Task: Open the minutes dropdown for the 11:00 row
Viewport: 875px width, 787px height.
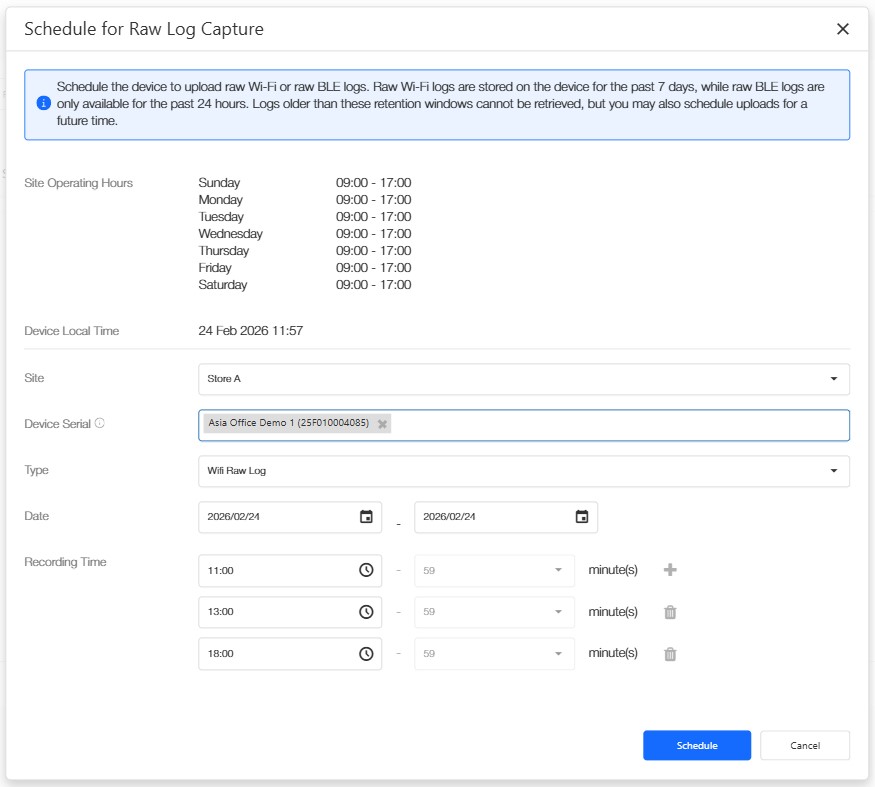Action: tap(494, 570)
